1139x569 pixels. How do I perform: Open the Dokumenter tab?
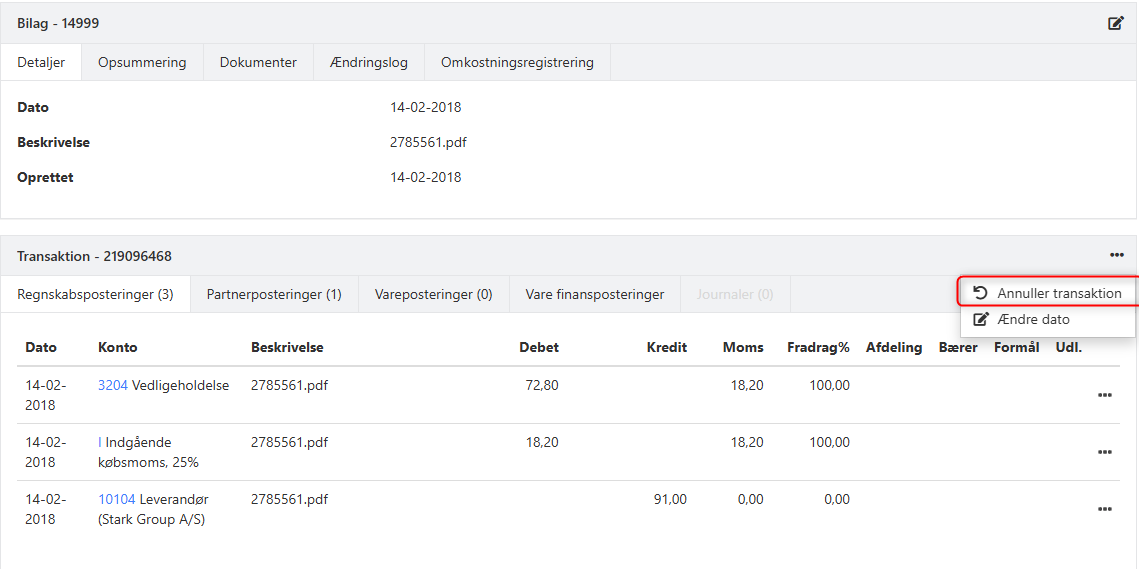click(258, 62)
